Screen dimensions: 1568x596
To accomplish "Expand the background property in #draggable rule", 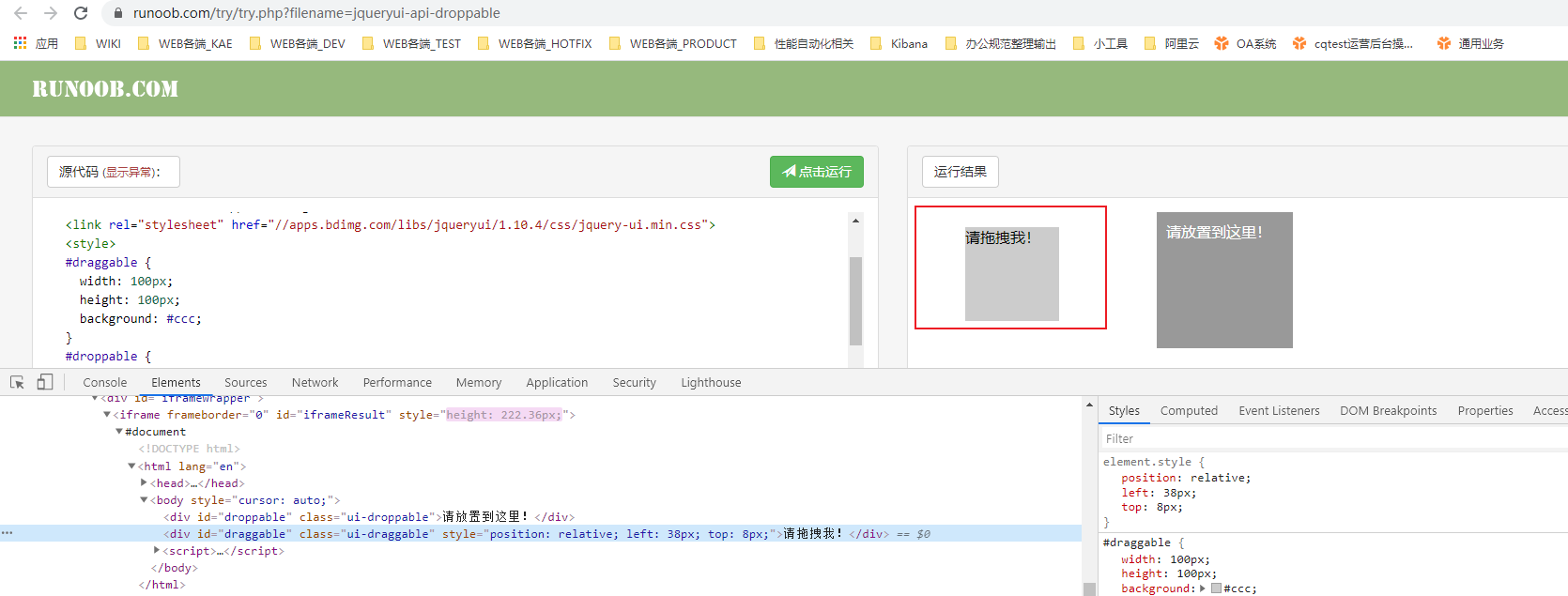I will click(1203, 588).
